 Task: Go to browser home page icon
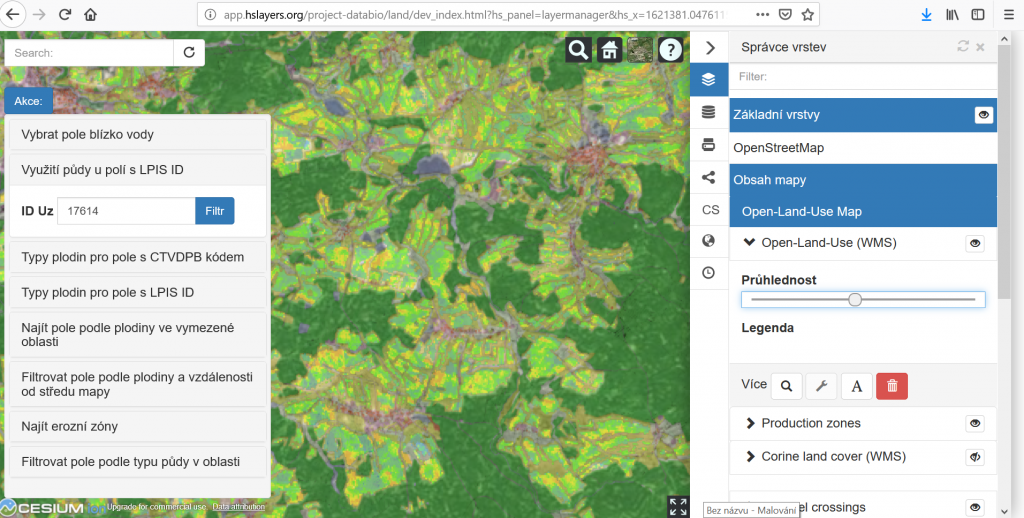[x=90, y=14]
